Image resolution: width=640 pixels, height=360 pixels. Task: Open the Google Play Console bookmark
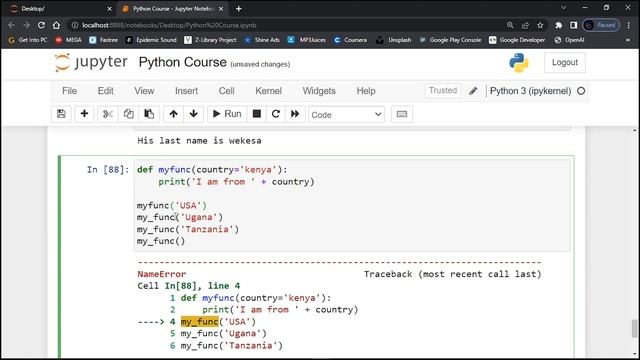(x=451, y=40)
